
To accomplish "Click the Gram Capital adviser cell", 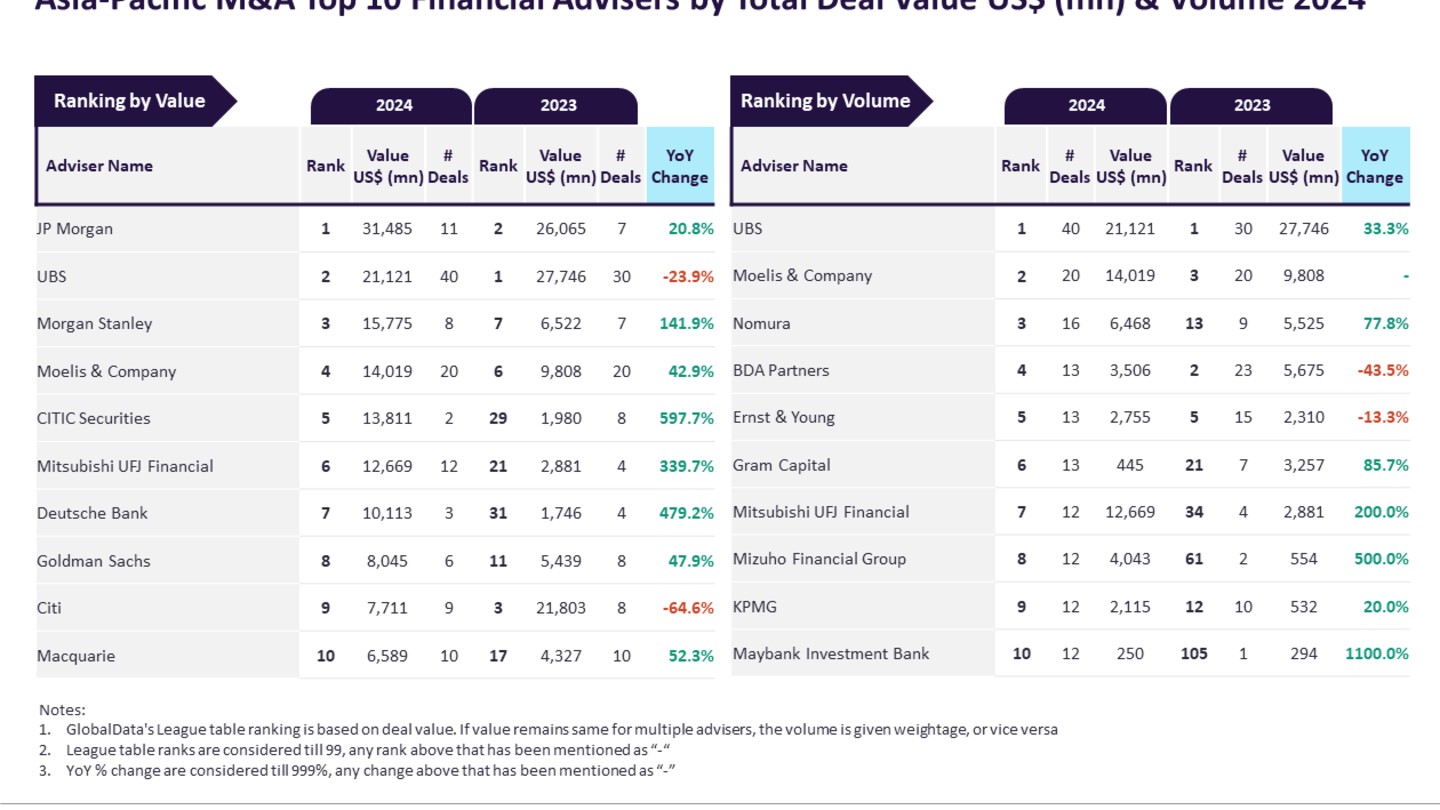I will (782, 465).
